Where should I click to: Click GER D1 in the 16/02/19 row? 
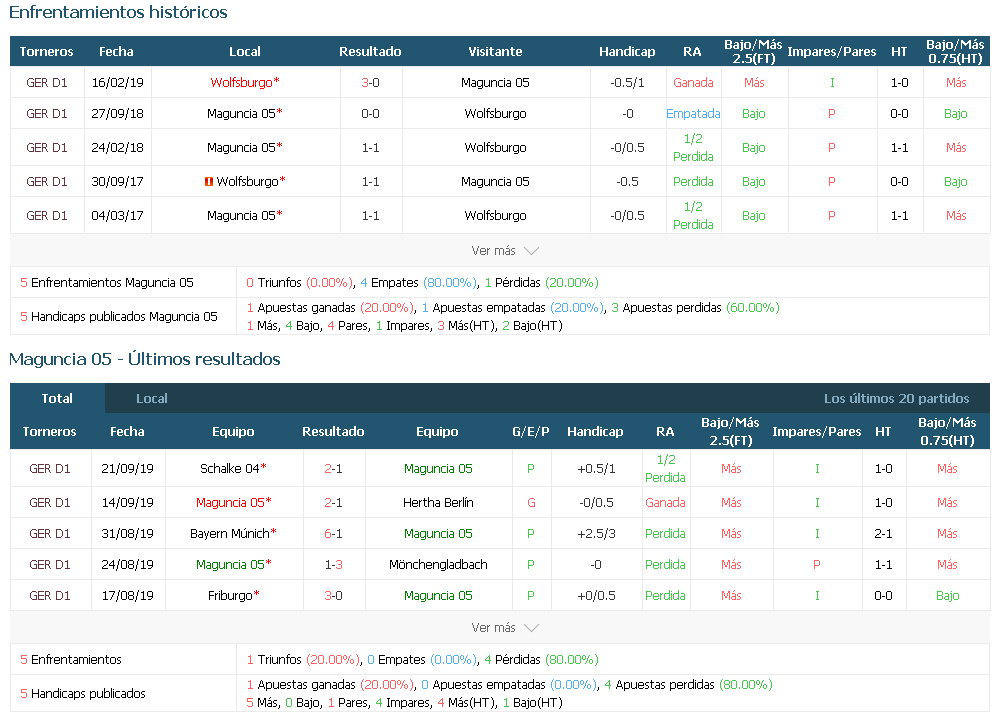click(x=47, y=83)
